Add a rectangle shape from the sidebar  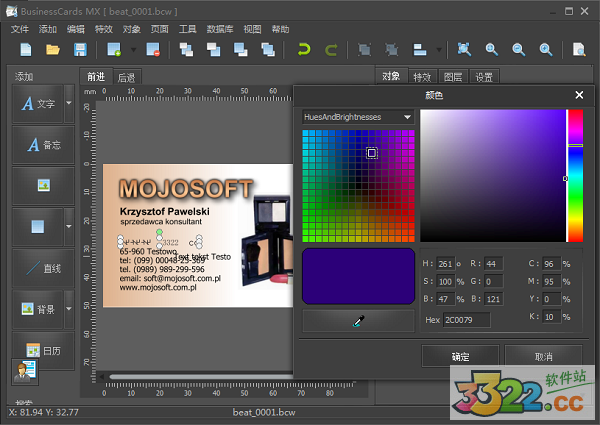38,227
